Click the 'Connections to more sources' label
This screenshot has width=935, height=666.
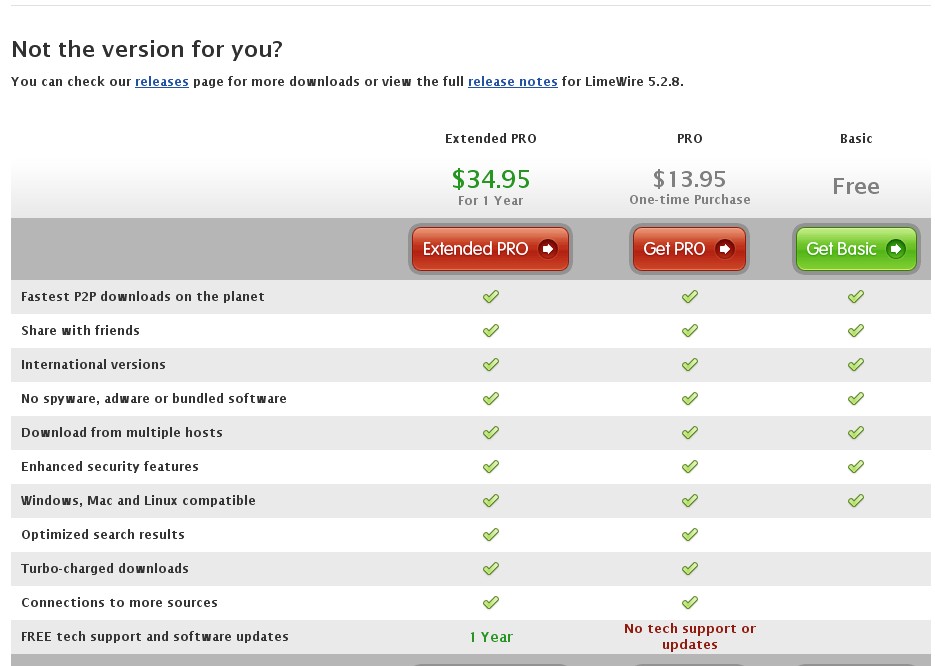coord(119,602)
